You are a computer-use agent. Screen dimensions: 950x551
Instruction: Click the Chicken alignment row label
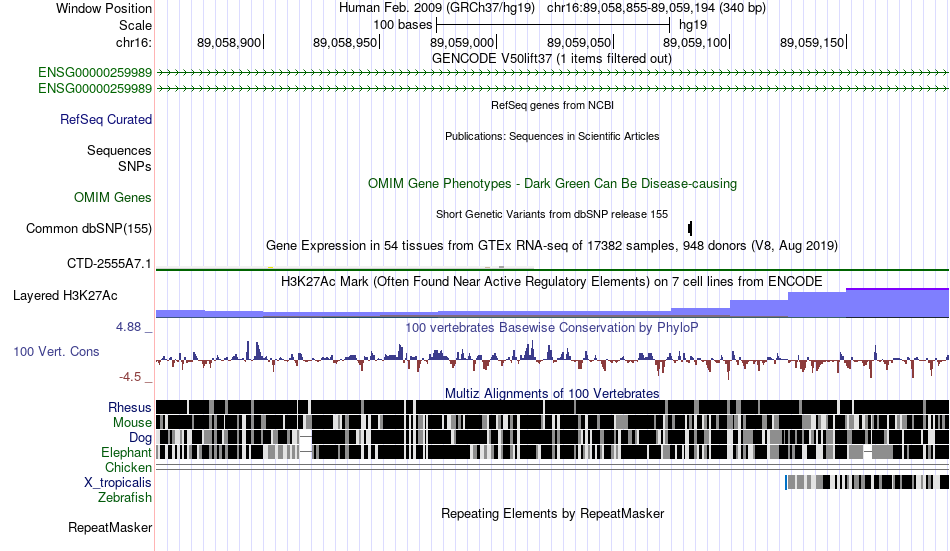[128, 467]
